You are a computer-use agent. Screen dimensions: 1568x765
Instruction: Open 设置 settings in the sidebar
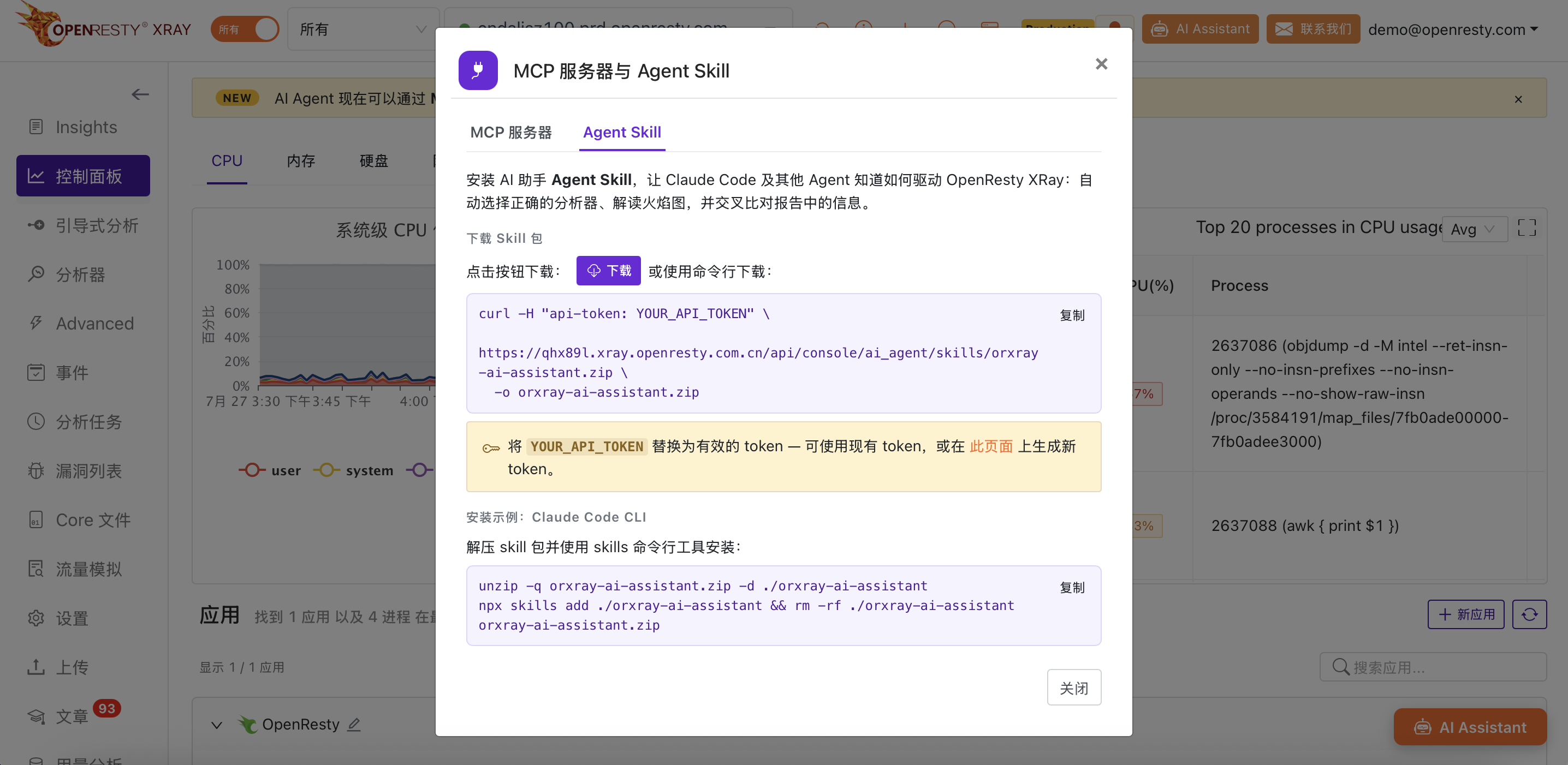tap(84, 618)
